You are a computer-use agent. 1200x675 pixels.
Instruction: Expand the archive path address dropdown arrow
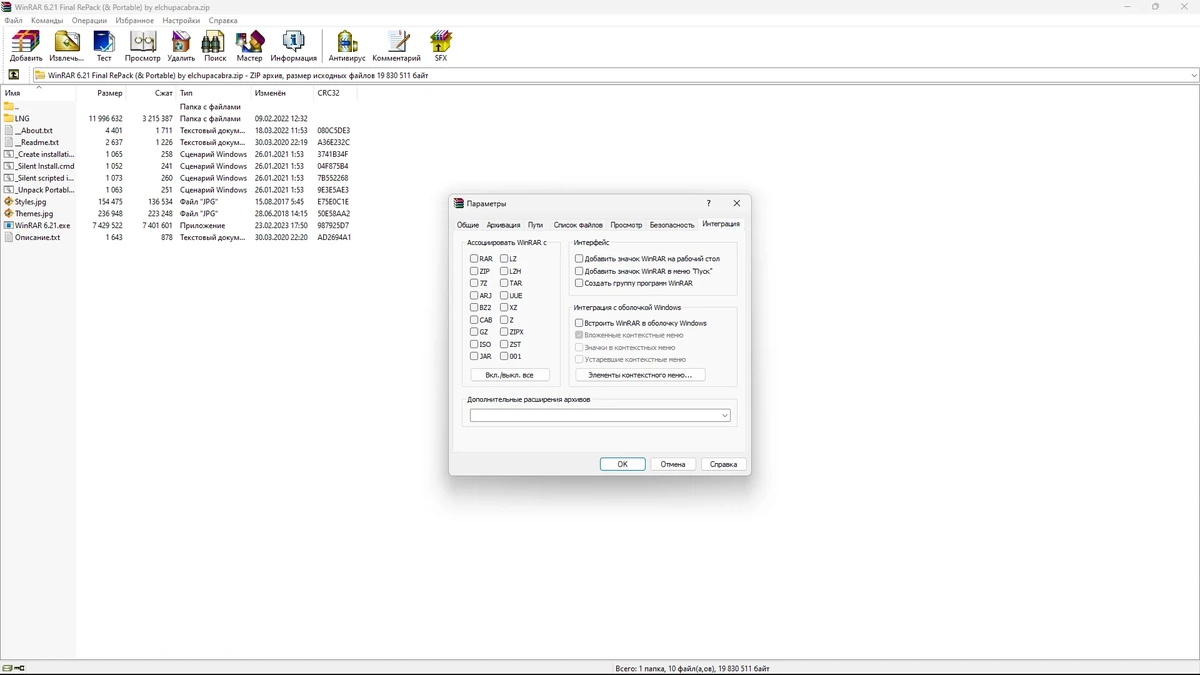point(1194,75)
